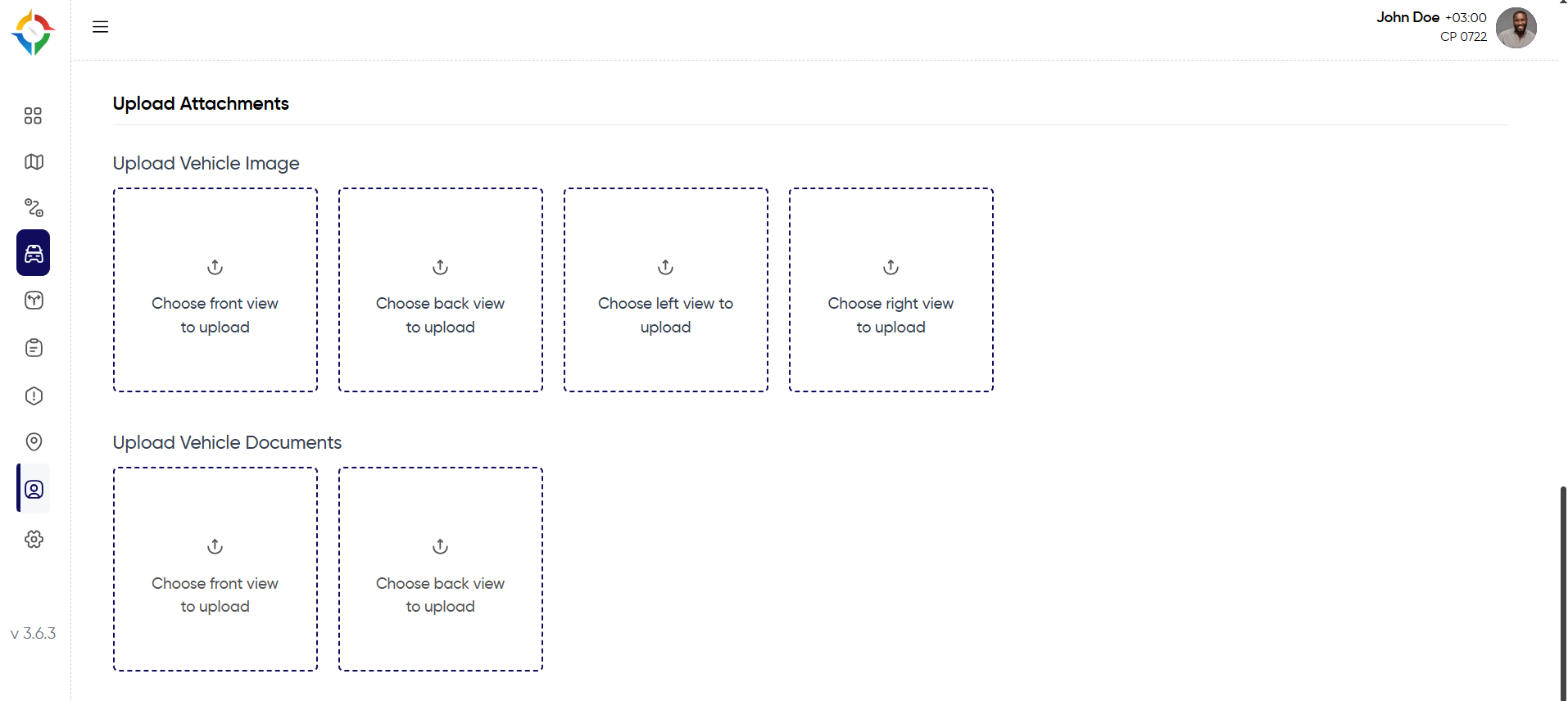The height and width of the screenshot is (701, 1568).
Task: Open the alert exclamation icon in sidebar
Action: coord(34,396)
